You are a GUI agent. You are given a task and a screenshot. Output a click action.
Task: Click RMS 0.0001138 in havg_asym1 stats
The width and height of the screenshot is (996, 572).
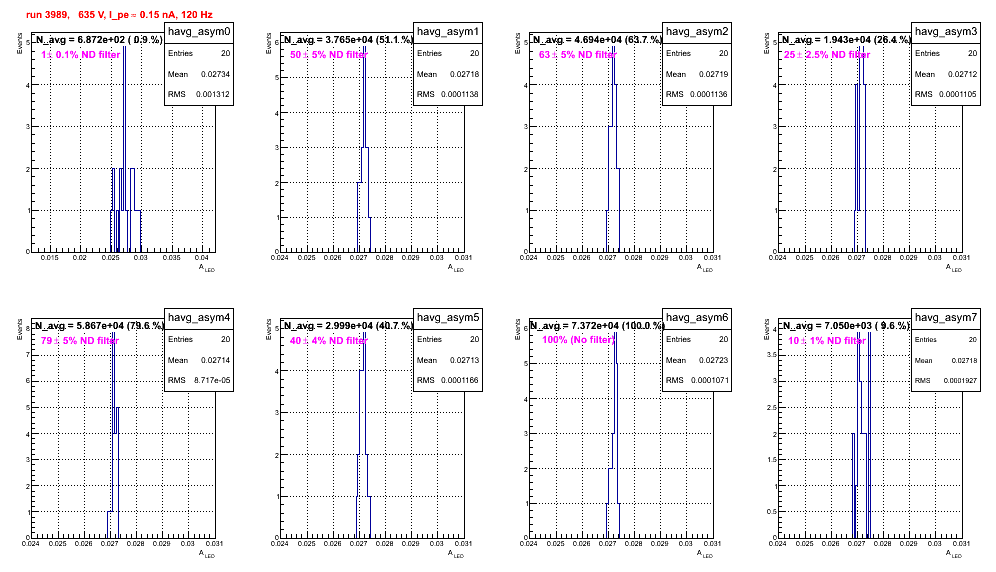pos(448,94)
